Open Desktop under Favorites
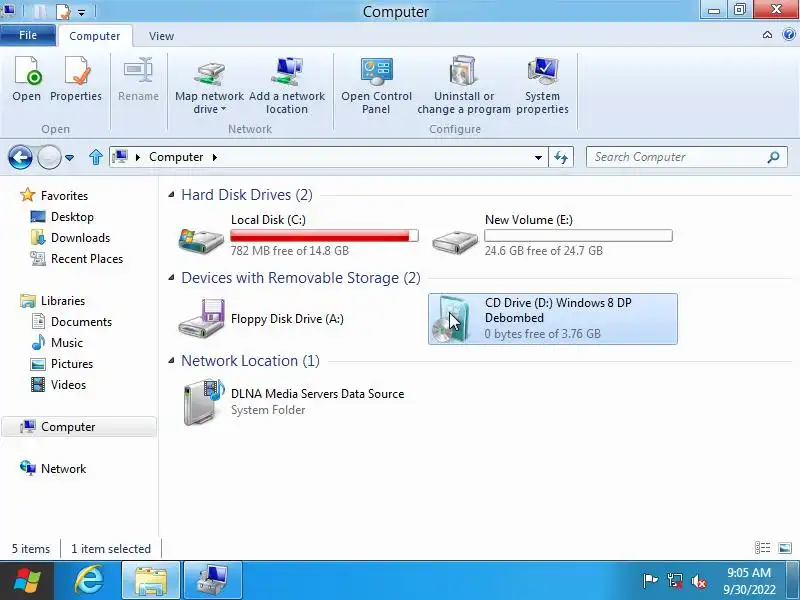 [x=72, y=217]
